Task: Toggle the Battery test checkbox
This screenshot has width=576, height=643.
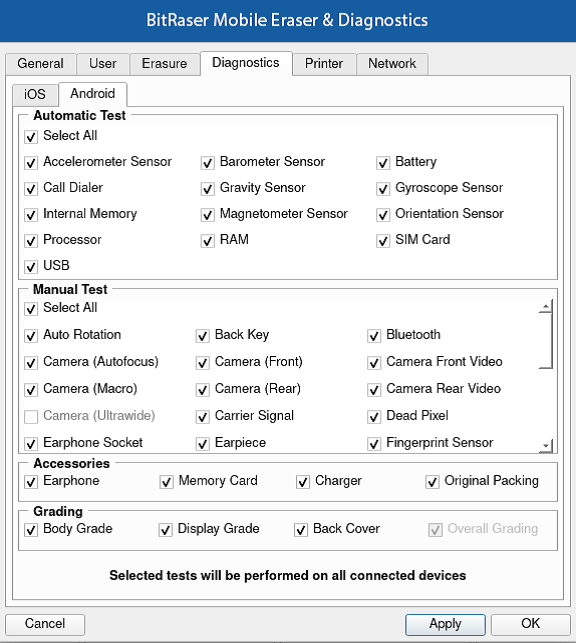Action: click(383, 163)
